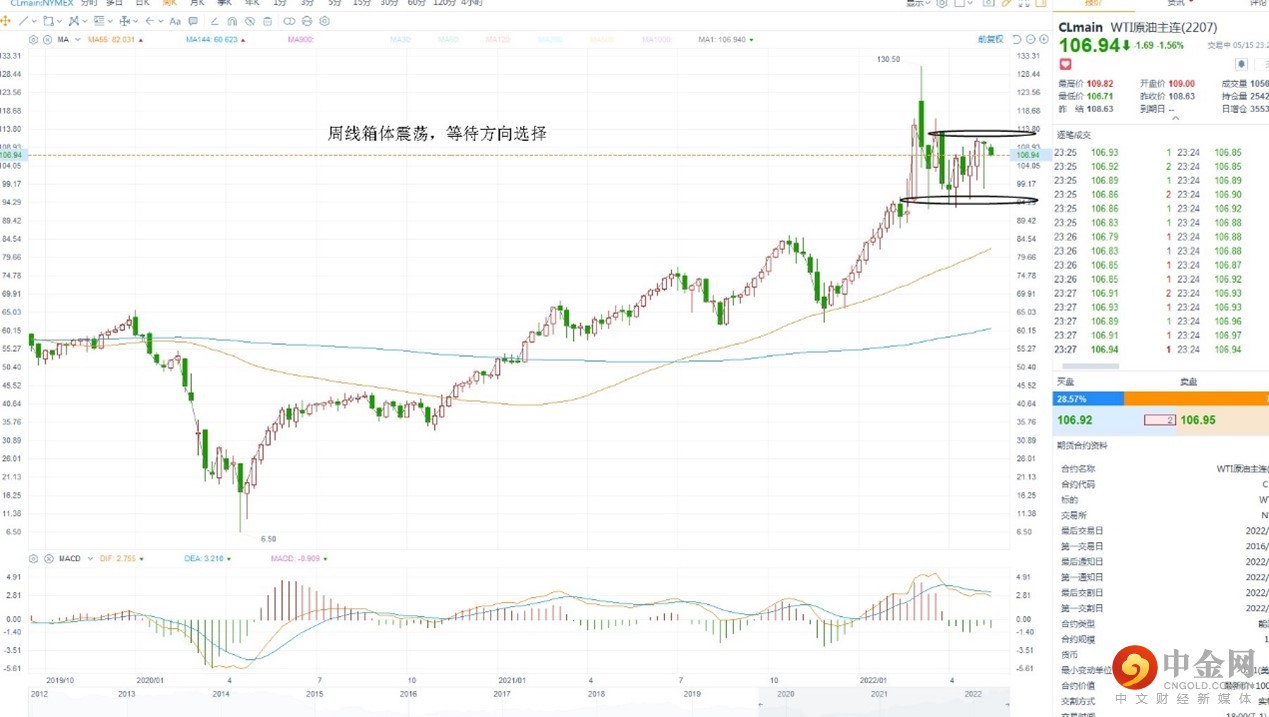The height and width of the screenshot is (717, 1269).
Task: Click the 2021 mark on timeline navigator
Action: 880,693
